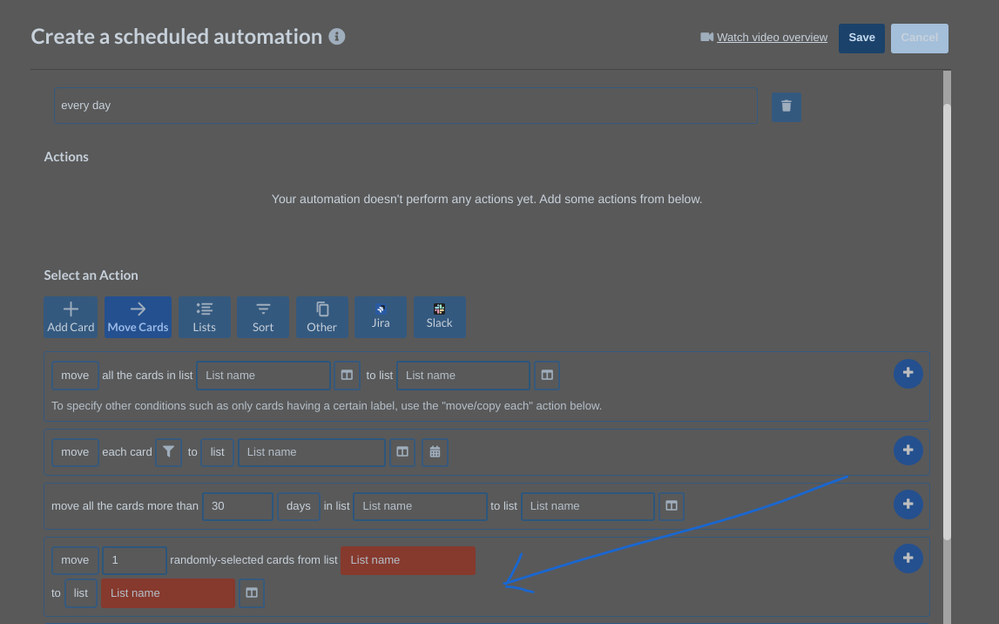Click the Save button
The image size is (999, 624).
pyautogui.click(x=861, y=38)
